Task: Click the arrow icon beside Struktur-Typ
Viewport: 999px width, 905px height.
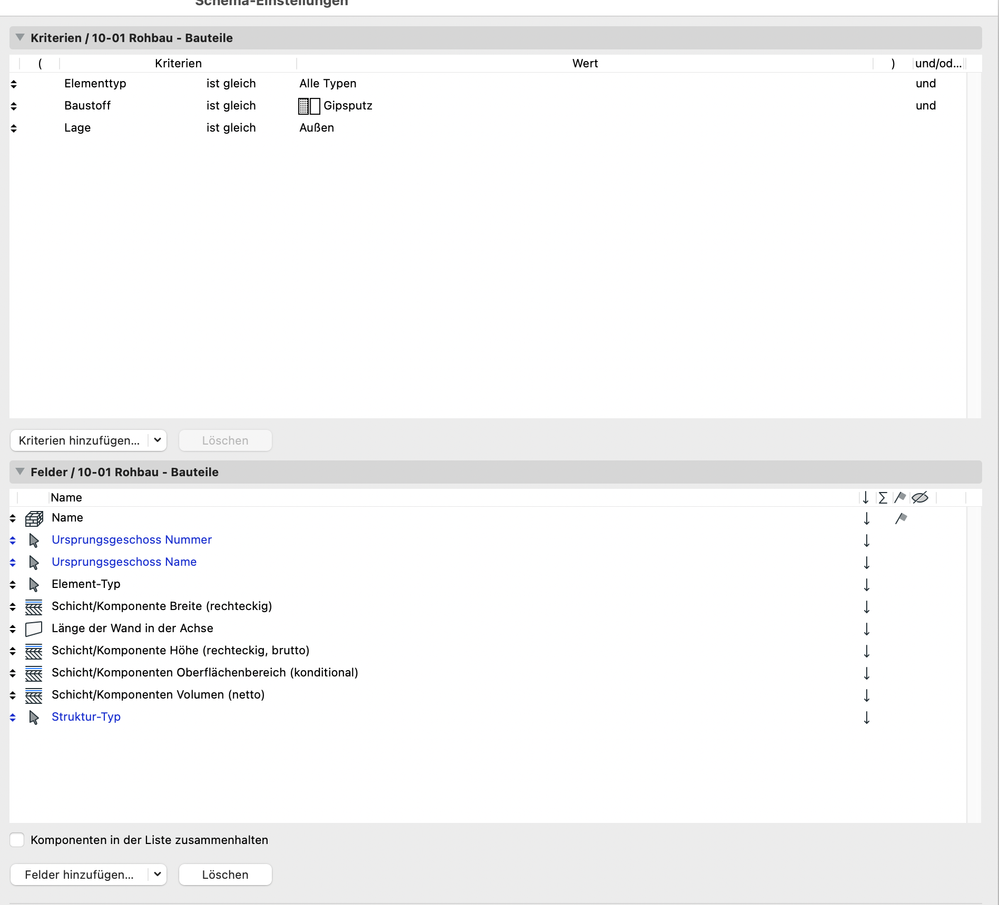Action: point(34,717)
